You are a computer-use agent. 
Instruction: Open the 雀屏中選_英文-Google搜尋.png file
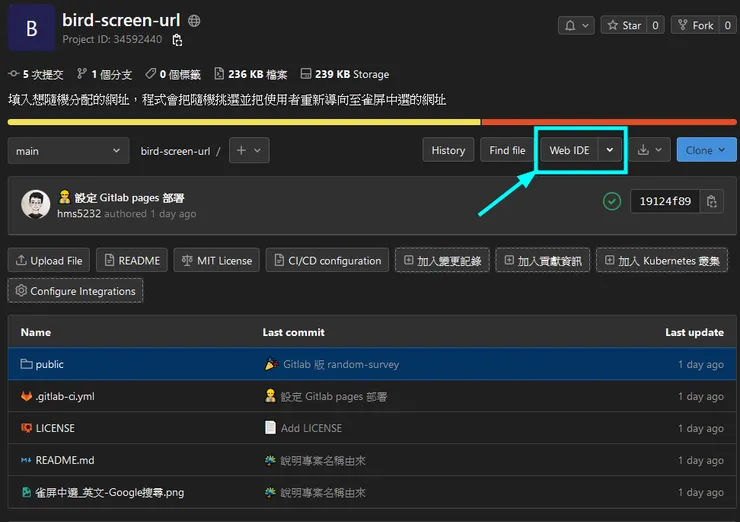click(x=109, y=492)
